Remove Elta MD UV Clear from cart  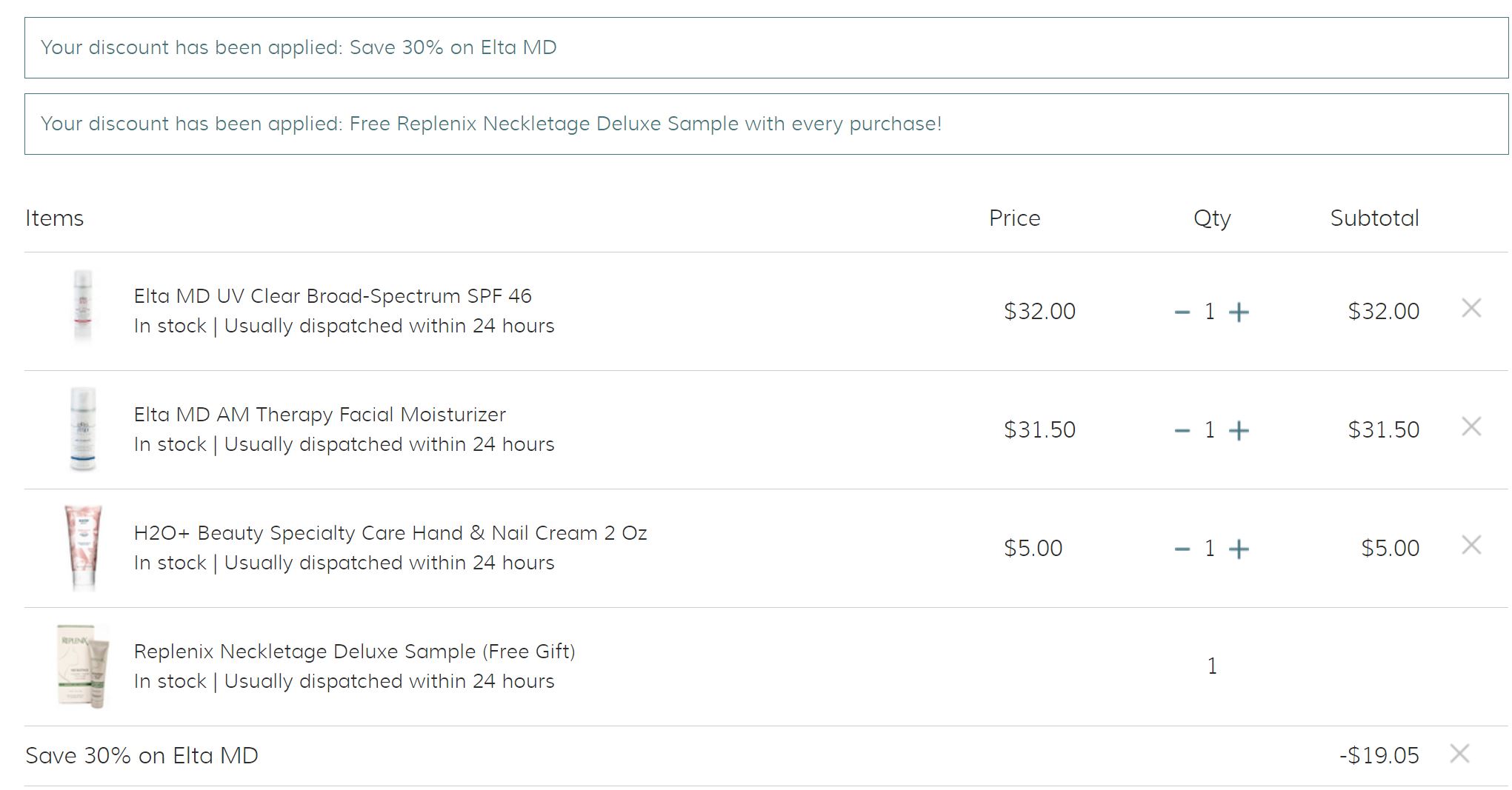1471,308
